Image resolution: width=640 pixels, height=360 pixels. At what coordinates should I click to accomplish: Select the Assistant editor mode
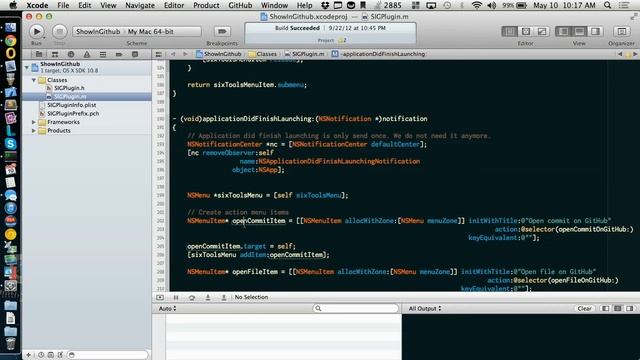pyautogui.click(x=526, y=31)
